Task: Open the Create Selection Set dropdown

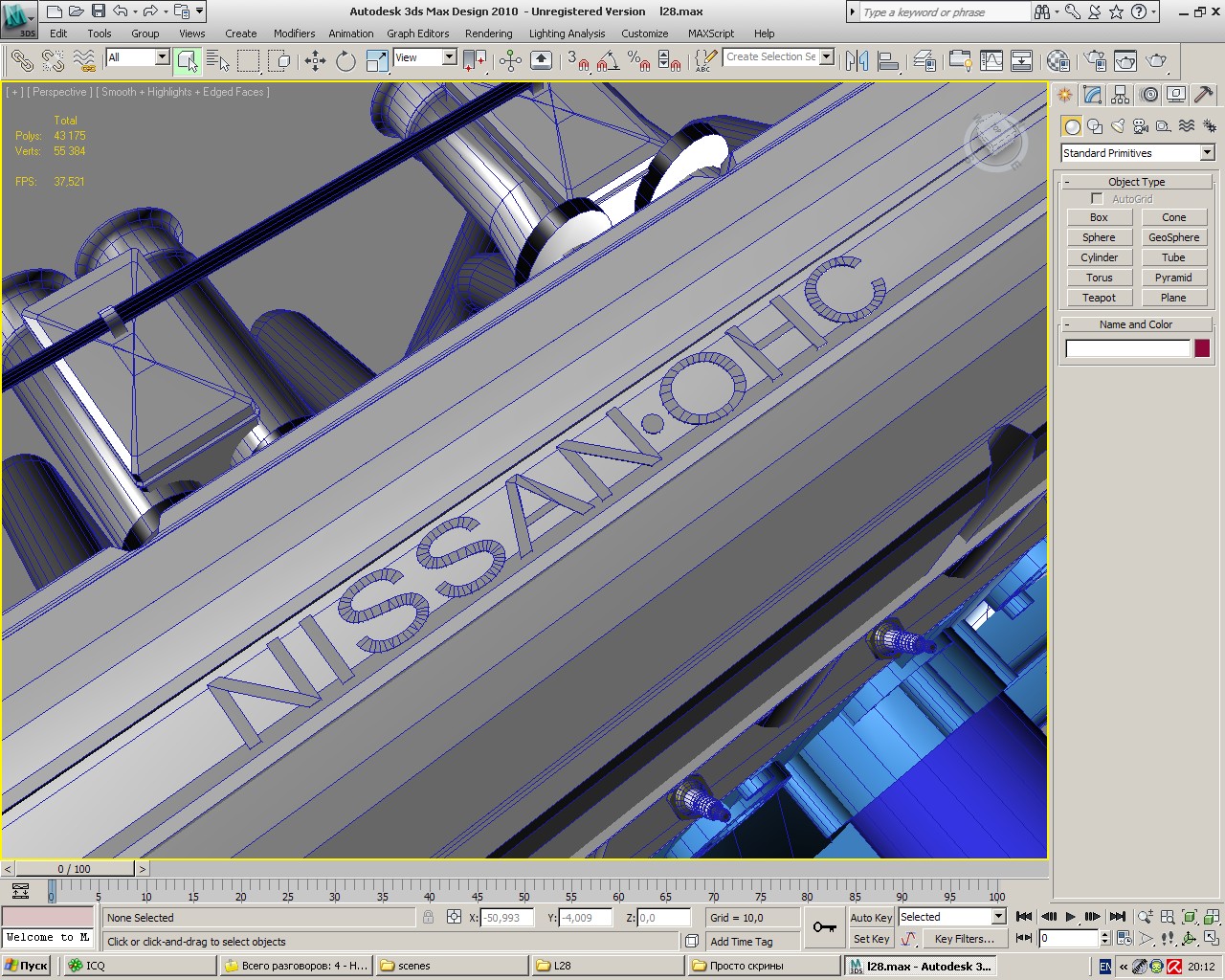Action: [778, 57]
